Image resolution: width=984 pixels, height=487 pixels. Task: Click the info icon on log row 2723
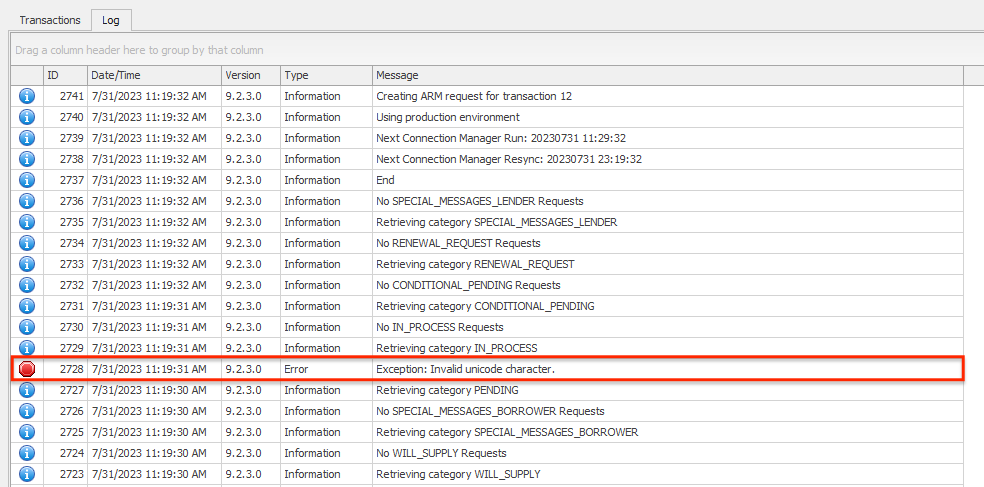coord(27,474)
